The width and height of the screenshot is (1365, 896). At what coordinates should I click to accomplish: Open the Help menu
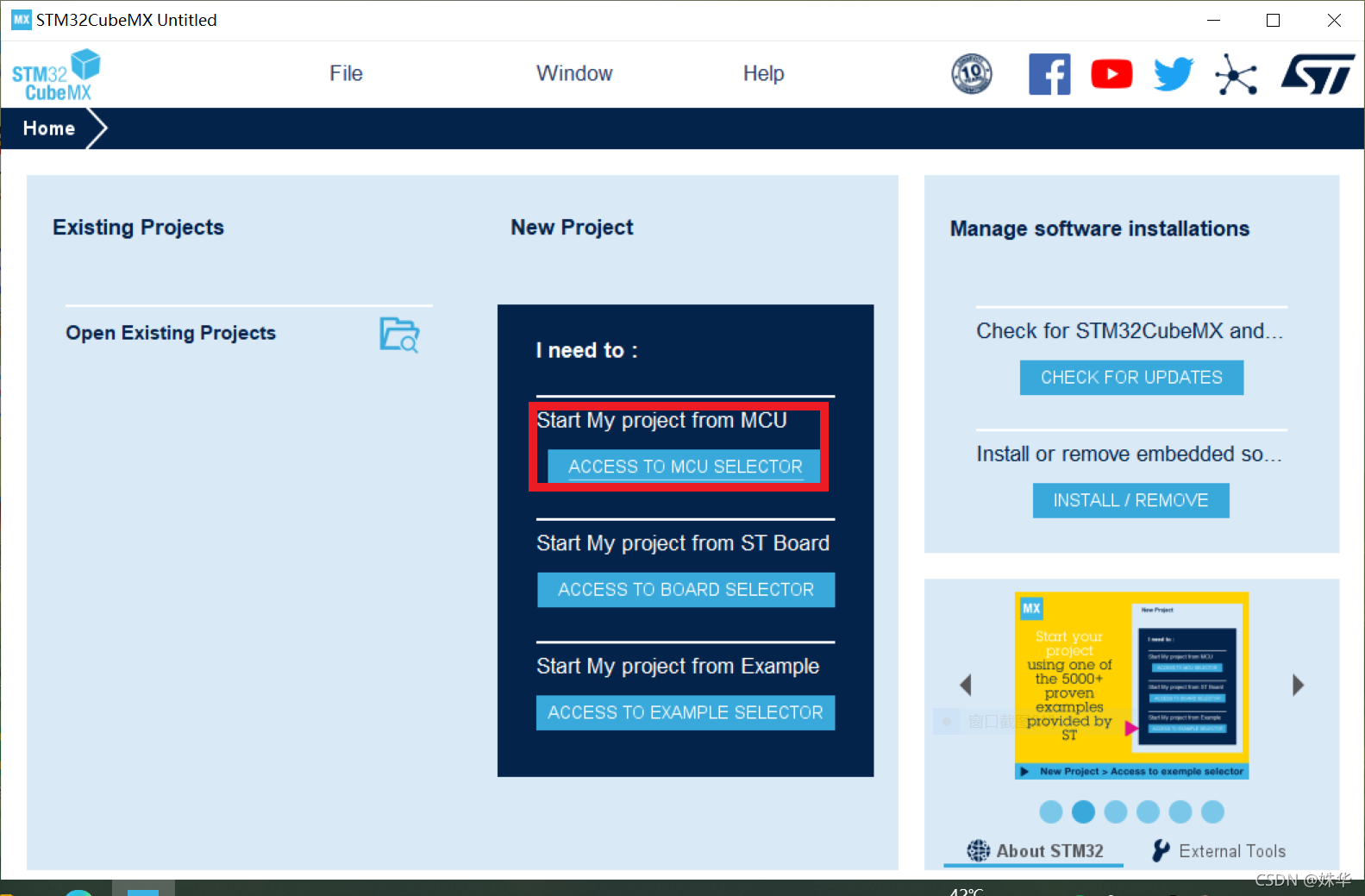point(764,74)
